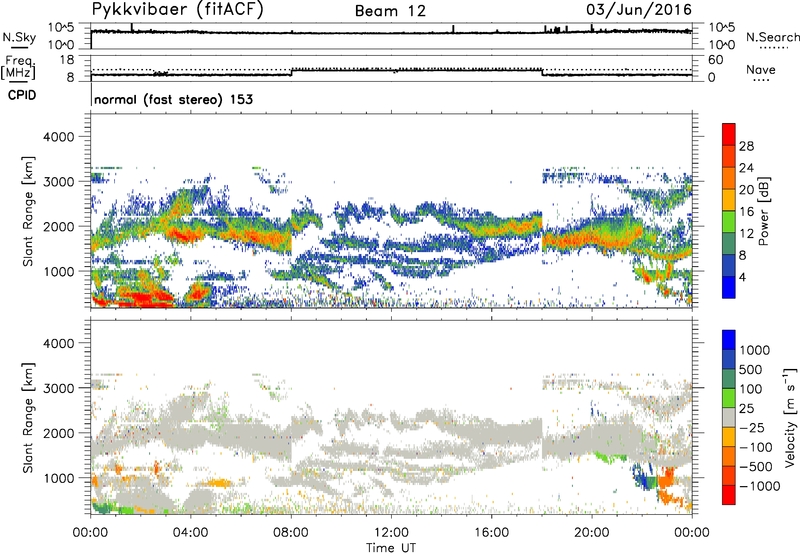Click the 20 value on Power colorbar

click(746, 190)
